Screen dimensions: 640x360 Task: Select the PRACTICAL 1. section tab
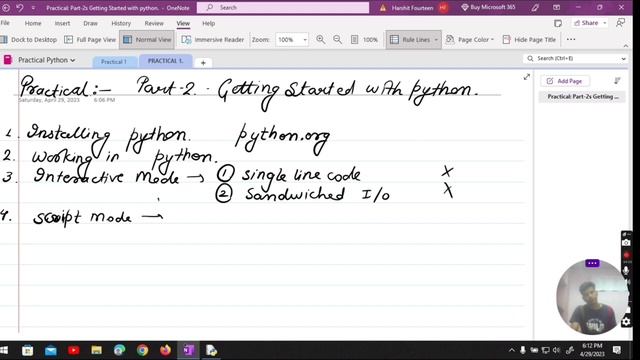[165, 61]
